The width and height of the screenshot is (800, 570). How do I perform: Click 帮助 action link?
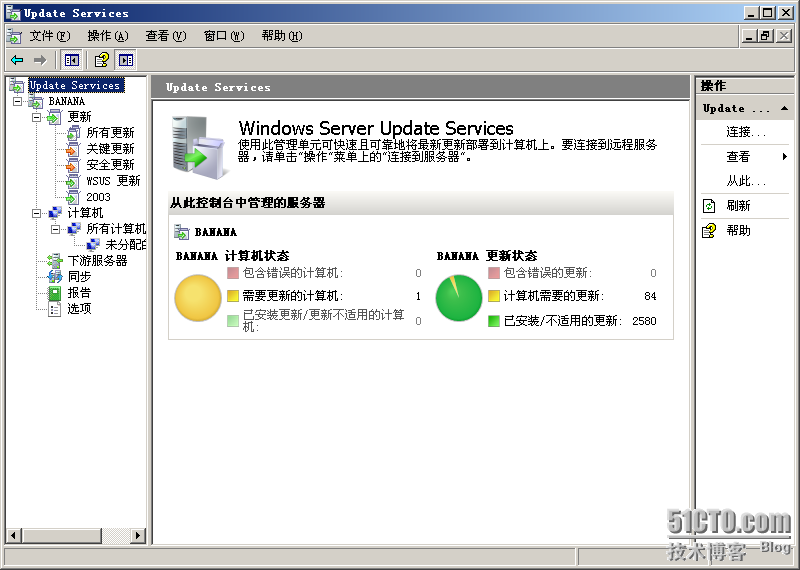click(738, 231)
